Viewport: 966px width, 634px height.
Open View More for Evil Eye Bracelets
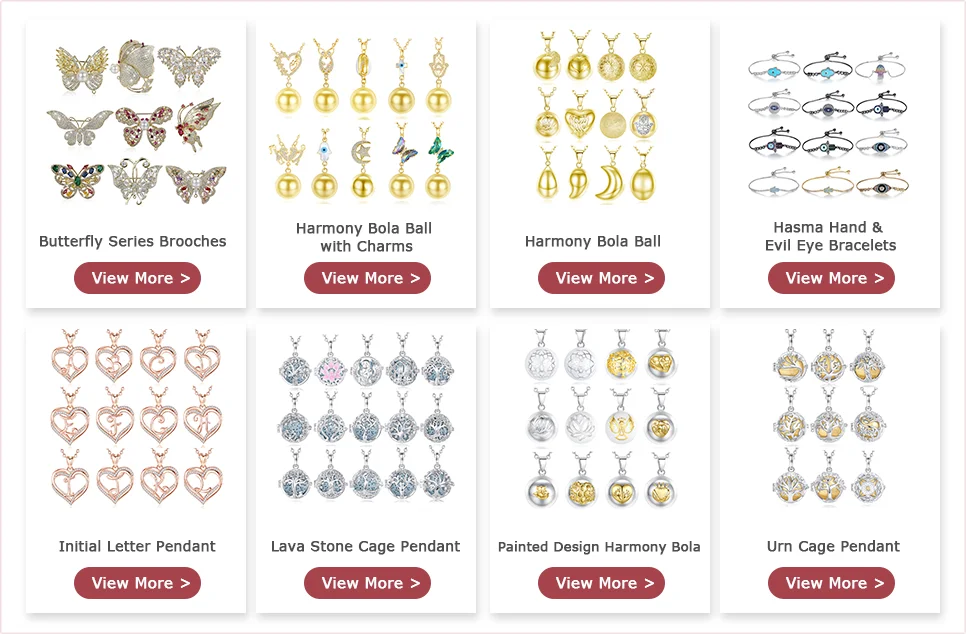[831, 278]
